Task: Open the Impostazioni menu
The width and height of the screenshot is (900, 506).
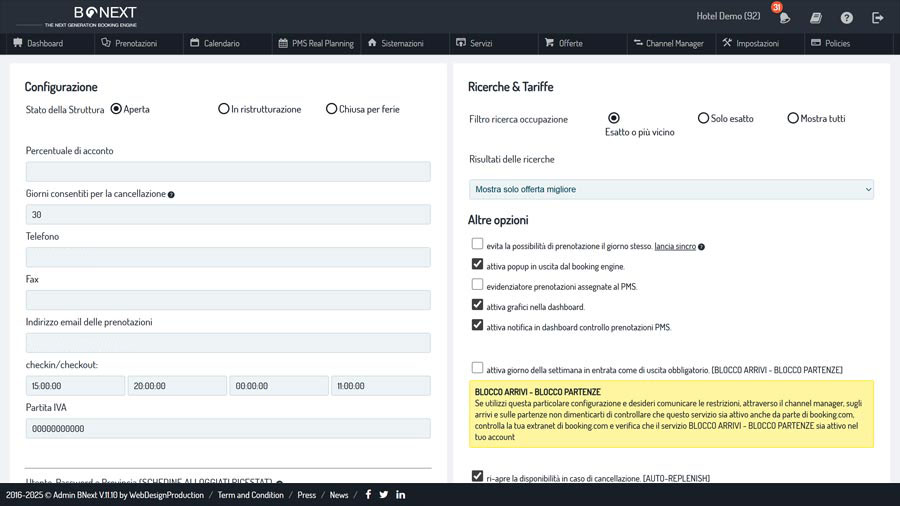Action: (x=750, y=44)
